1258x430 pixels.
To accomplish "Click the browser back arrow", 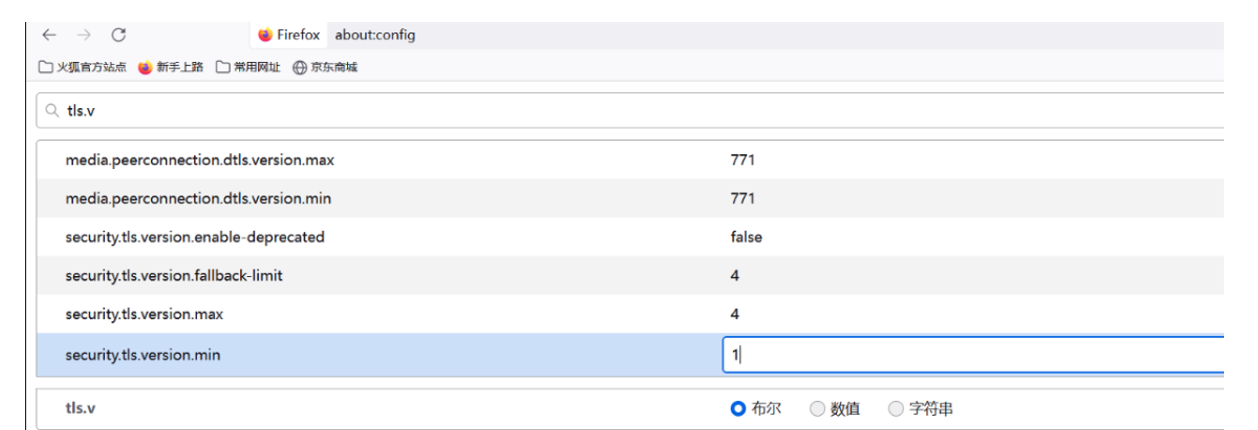I will click(x=49, y=35).
